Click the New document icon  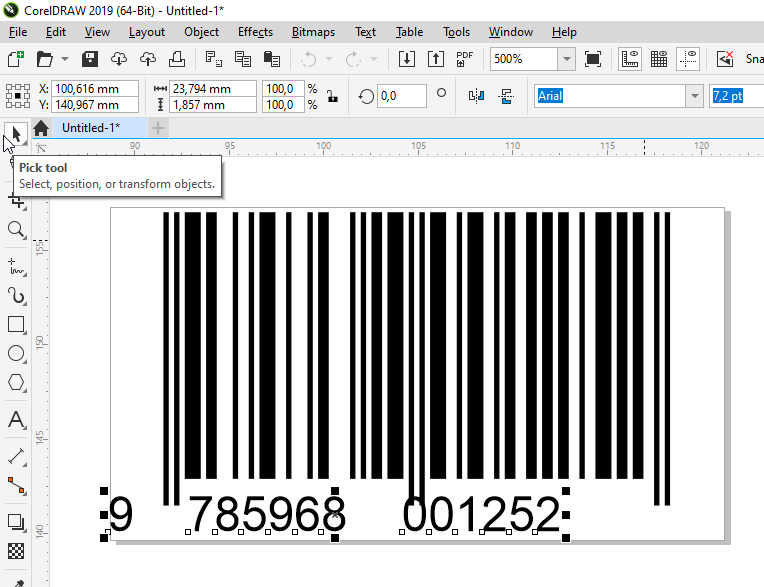(x=16, y=59)
